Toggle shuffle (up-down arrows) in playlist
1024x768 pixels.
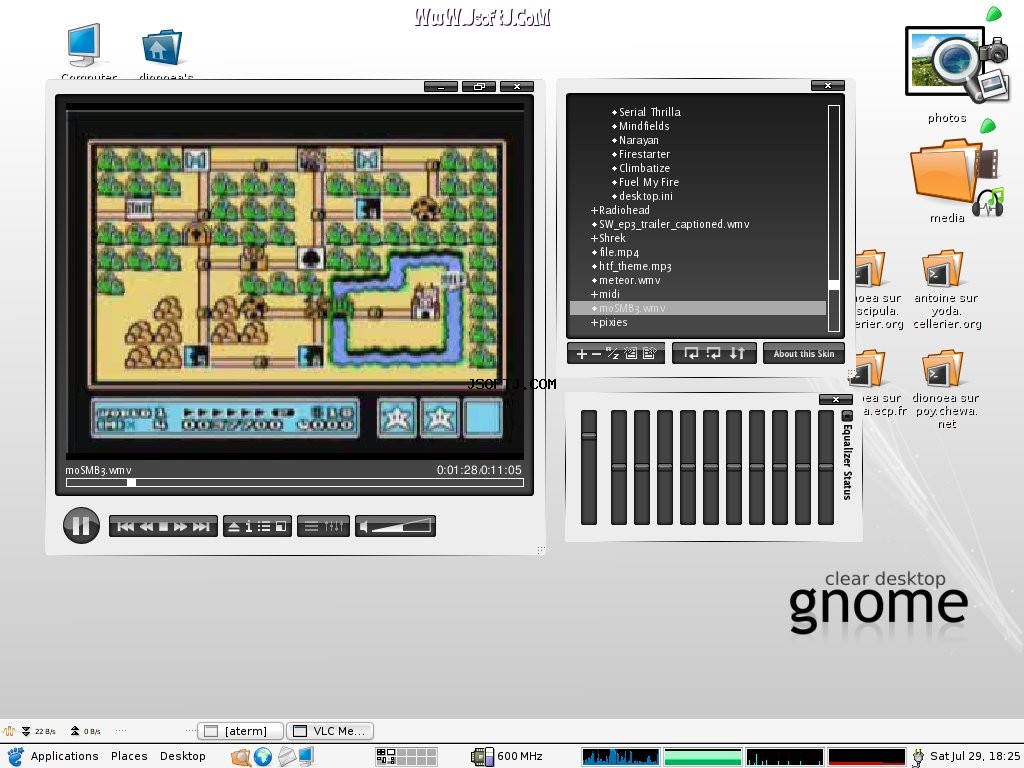(x=737, y=353)
